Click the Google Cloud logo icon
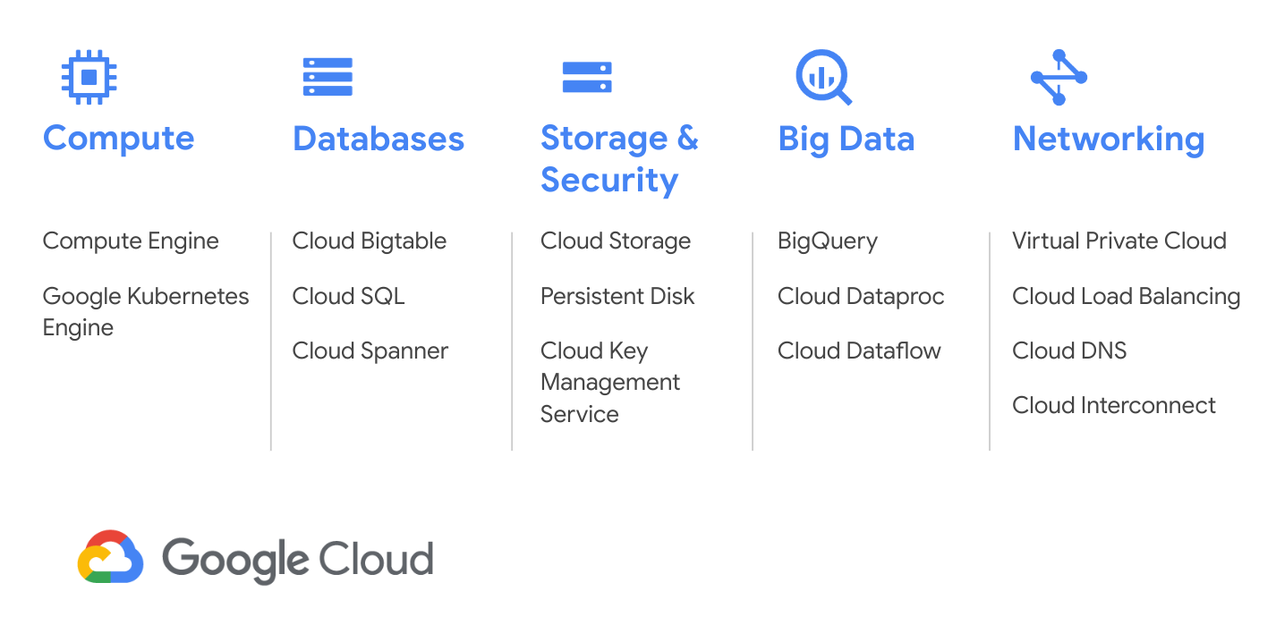This screenshot has height=642, width=1276. coord(110,556)
